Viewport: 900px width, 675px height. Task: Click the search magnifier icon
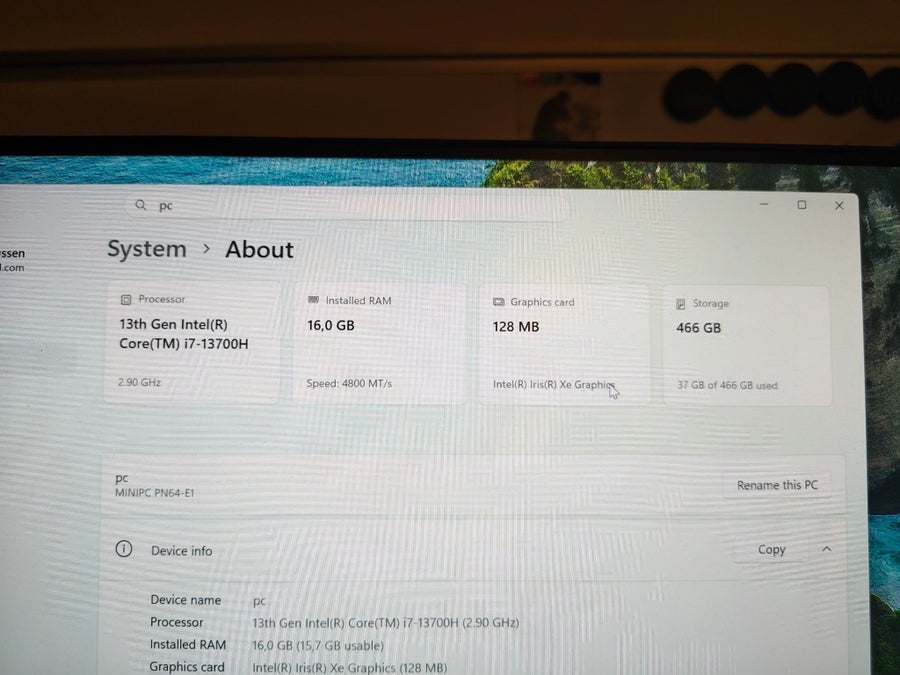point(141,205)
